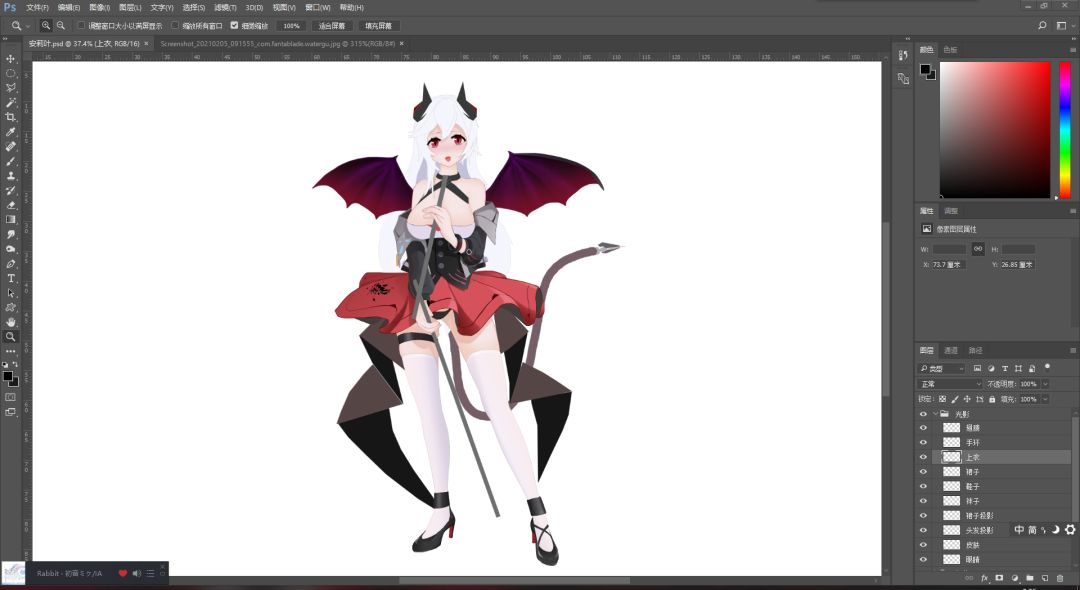
Task: Open the Layers panel flyout menu
Action: pyautogui.click(x=1072, y=350)
